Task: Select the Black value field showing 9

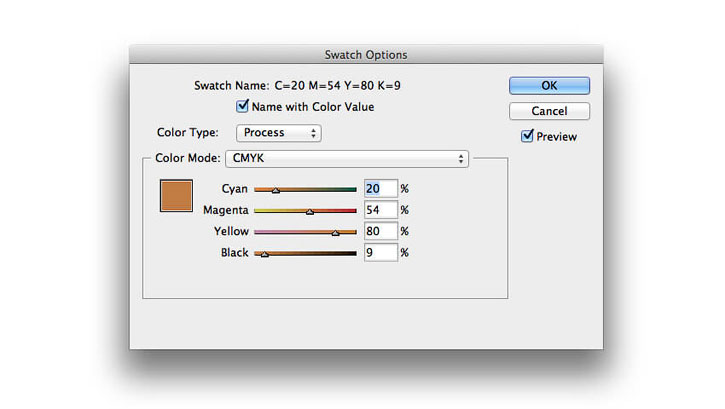Action: point(381,252)
